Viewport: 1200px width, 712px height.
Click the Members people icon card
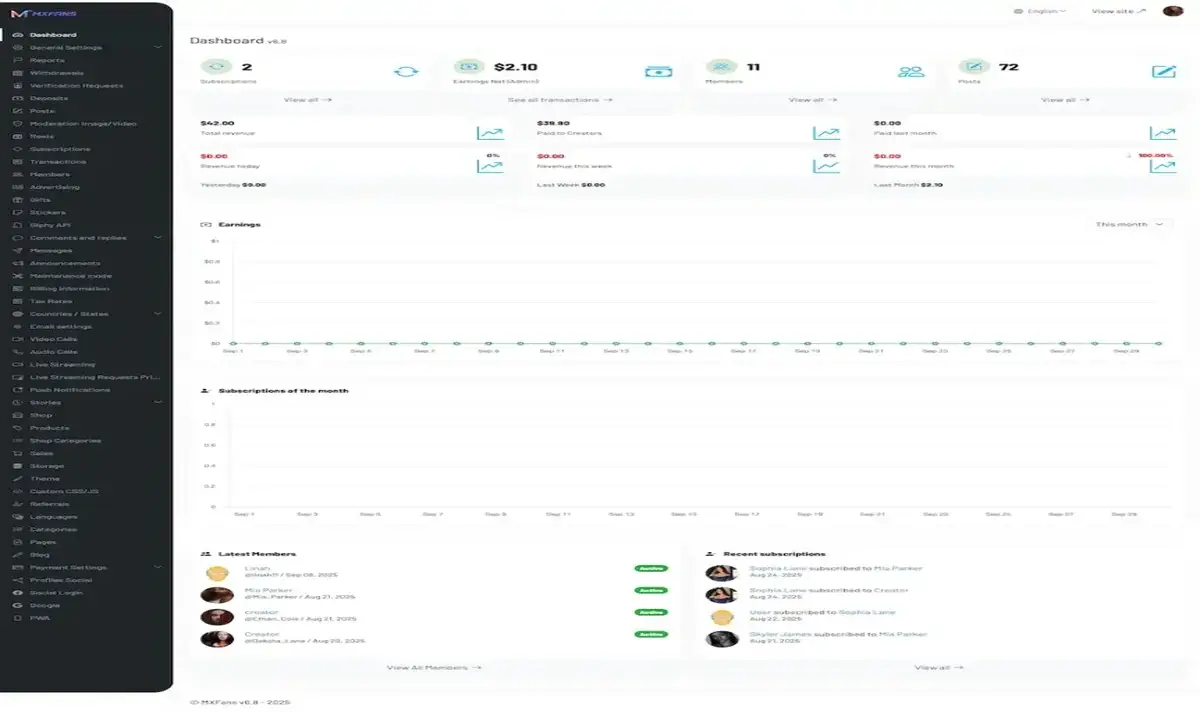(911, 72)
